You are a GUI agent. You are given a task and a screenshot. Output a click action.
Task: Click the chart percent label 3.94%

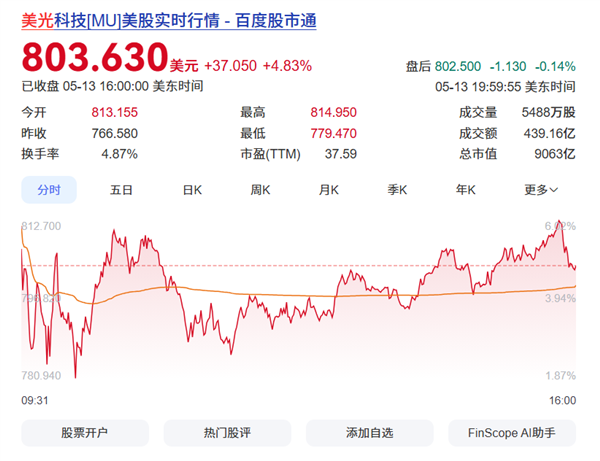click(560, 298)
